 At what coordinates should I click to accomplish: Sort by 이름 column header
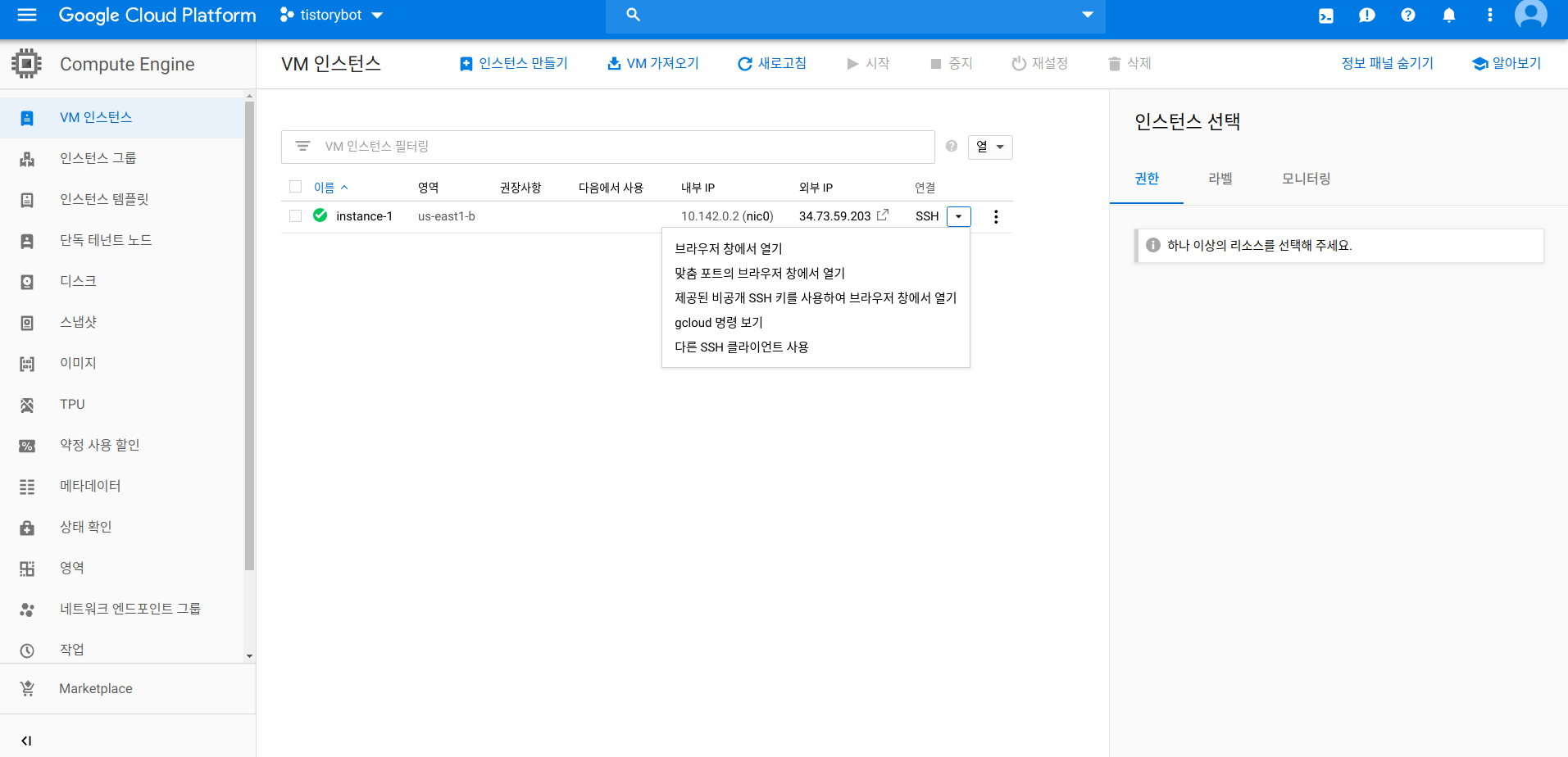point(330,188)
